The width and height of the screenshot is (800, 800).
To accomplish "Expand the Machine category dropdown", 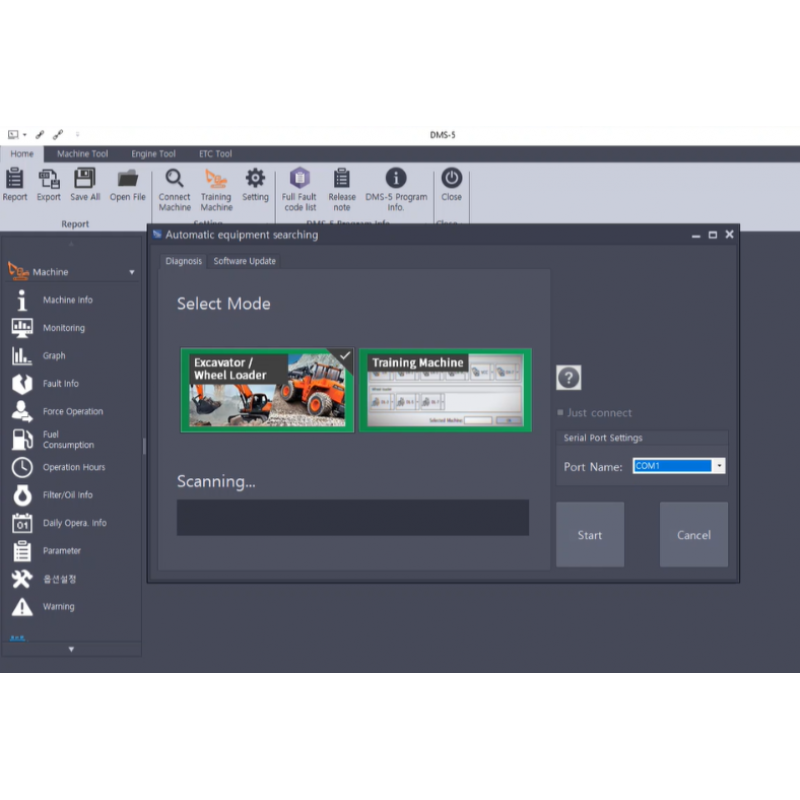I will tap(131, 272).
